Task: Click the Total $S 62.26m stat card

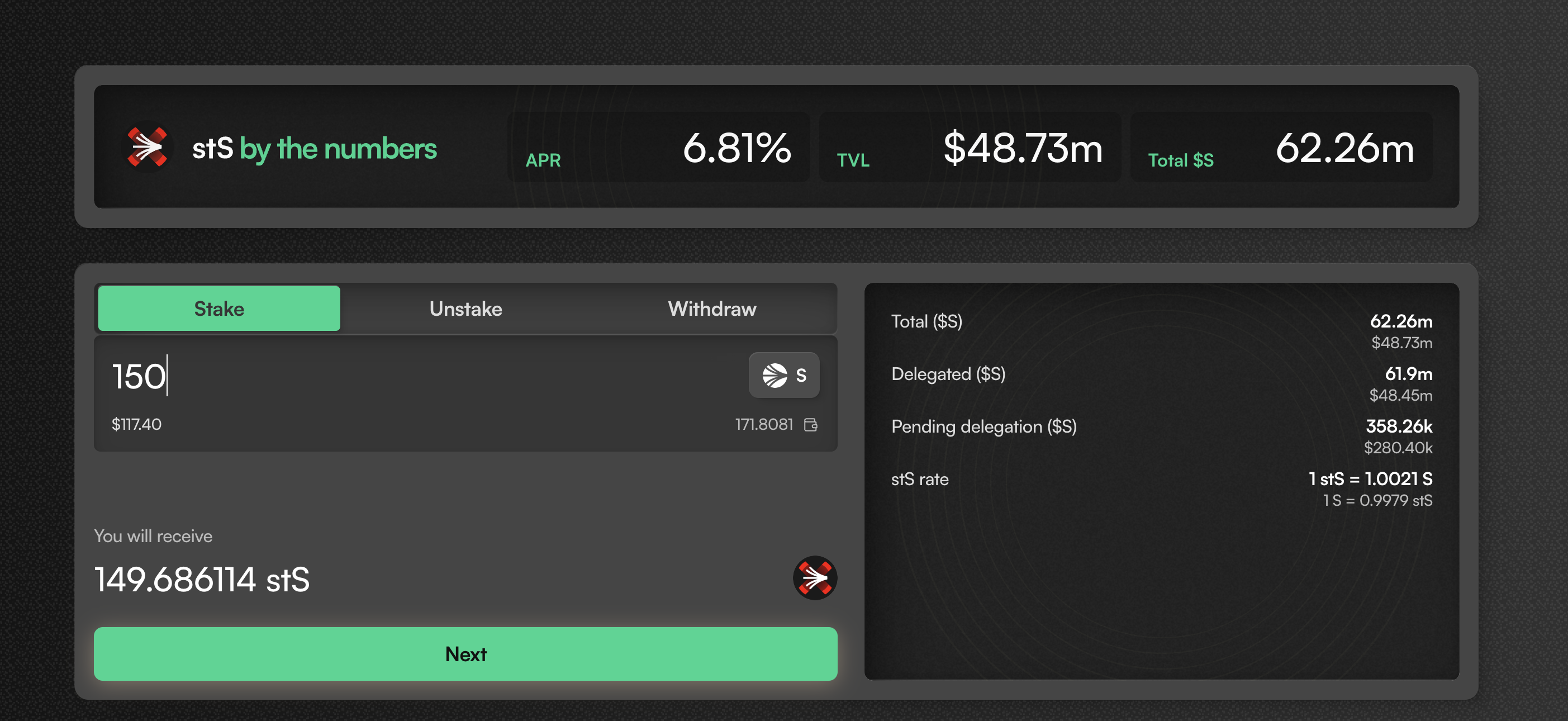Action: [x=1281, y=148]
